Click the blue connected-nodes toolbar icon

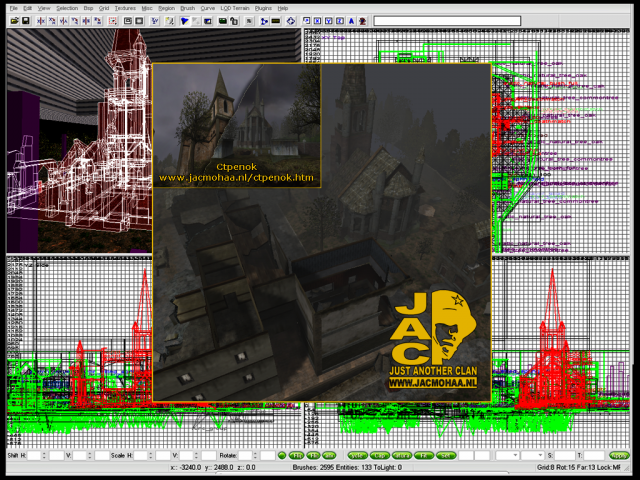click(264, 21)
